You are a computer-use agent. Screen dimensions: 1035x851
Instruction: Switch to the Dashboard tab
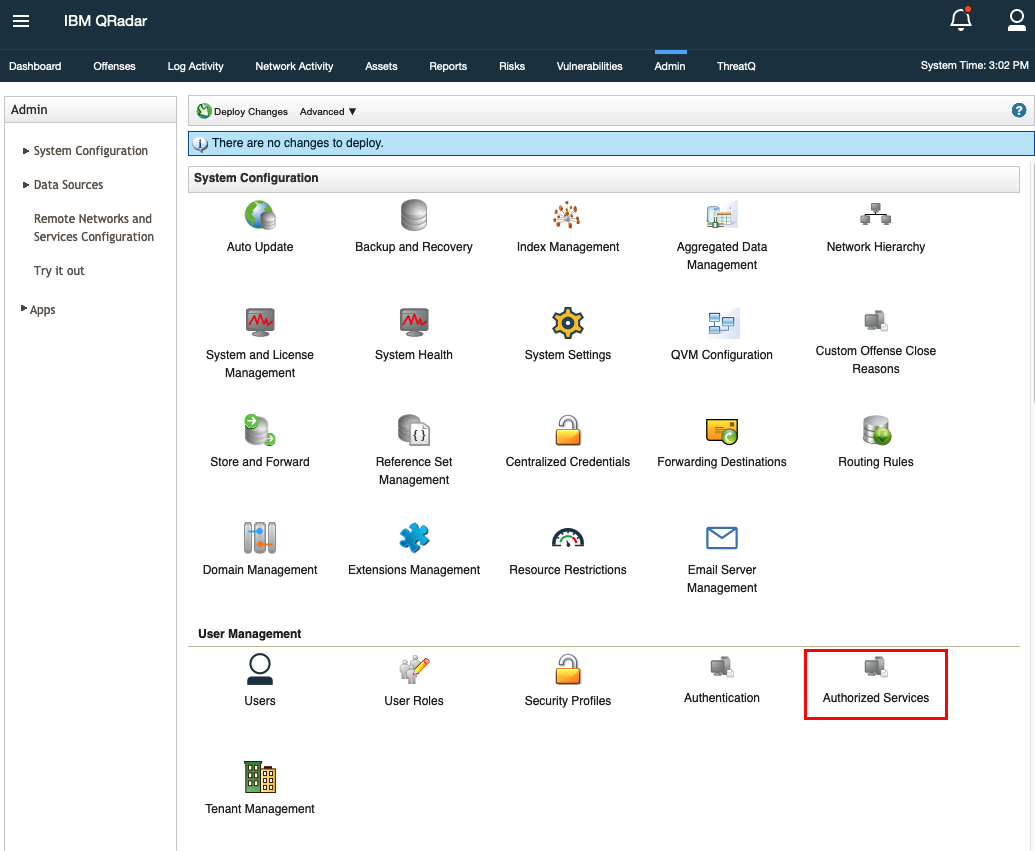(35, 66)
